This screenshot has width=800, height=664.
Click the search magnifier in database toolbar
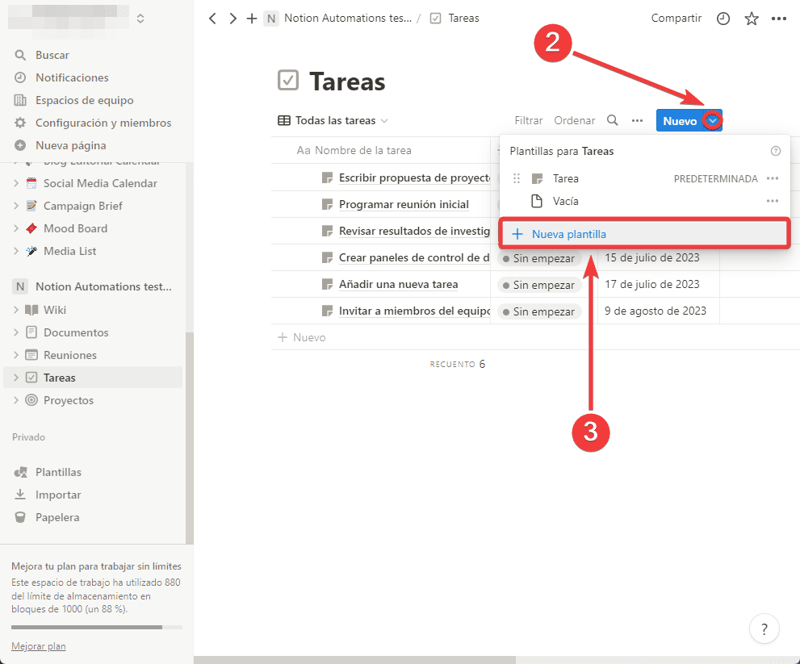613,121
